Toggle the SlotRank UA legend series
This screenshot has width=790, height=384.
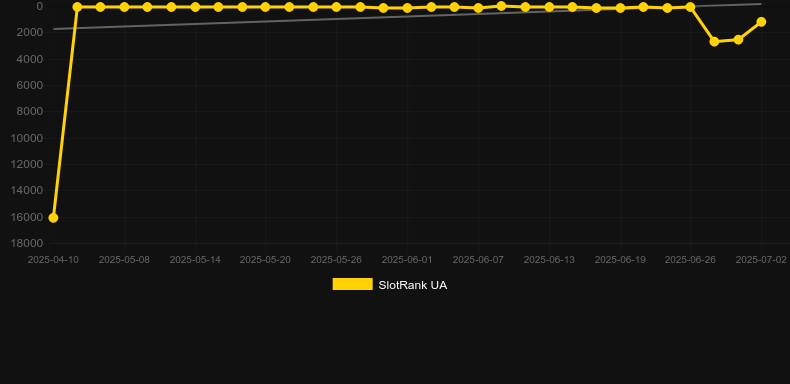389,285
